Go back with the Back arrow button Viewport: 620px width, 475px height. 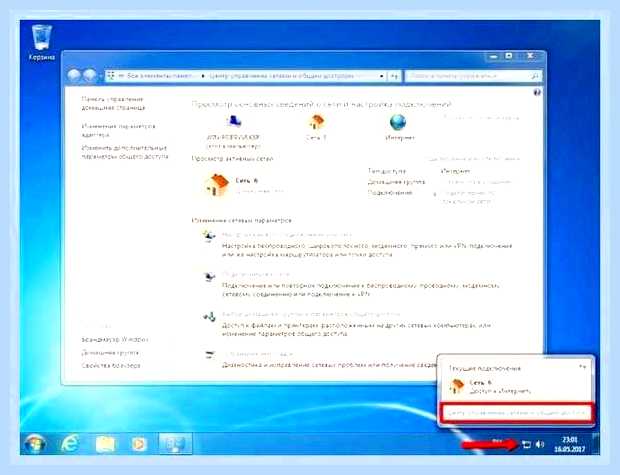(74, 75)
